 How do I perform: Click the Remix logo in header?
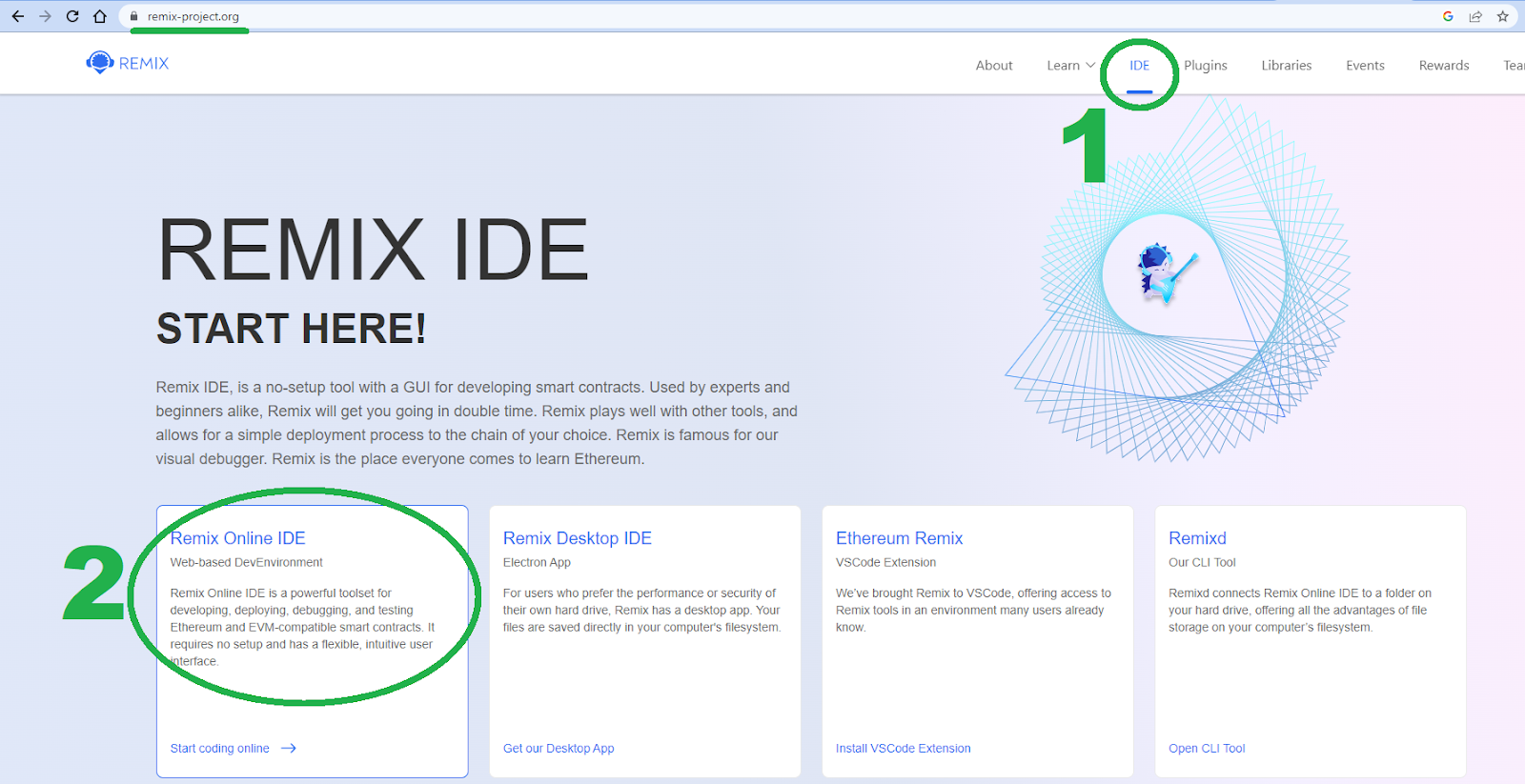[x=128, y=63]
